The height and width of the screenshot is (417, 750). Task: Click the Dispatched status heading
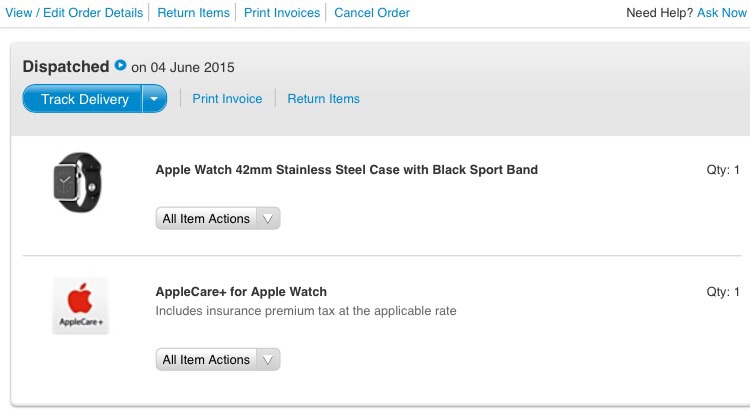click(66, 66)
